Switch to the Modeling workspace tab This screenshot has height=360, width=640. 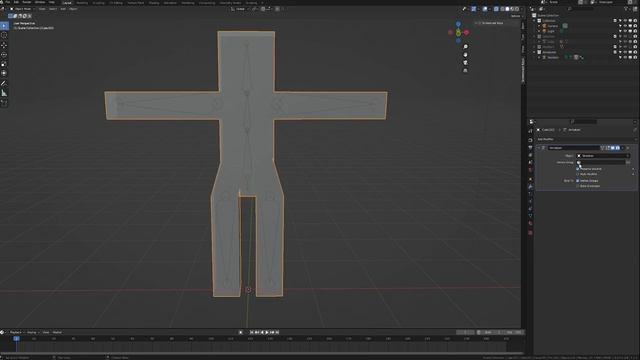(82, 2)
